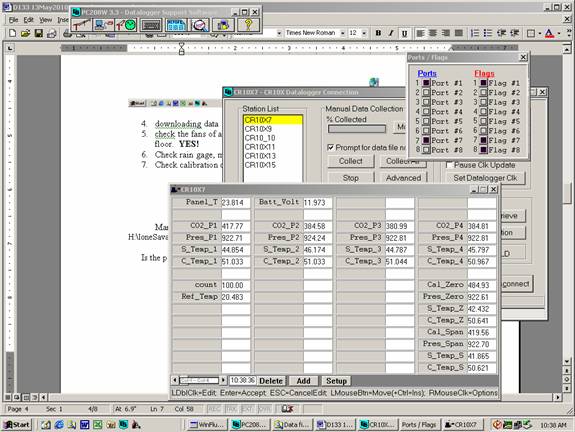Click Word's New Document icon

[12, 33]
